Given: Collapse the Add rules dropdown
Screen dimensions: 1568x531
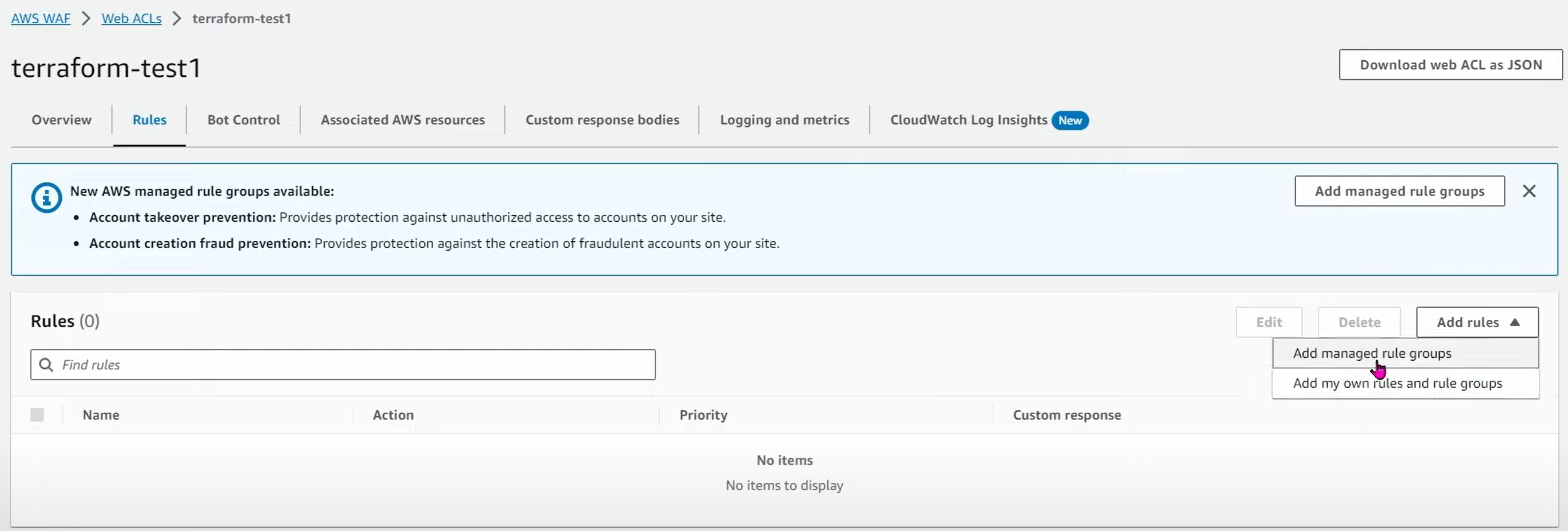Looking at the screenshot, I should click(1477, 322).
